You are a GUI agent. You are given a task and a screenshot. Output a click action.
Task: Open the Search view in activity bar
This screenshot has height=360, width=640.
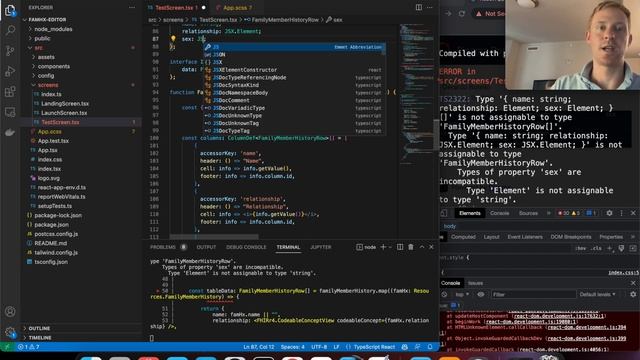[10, 30]
